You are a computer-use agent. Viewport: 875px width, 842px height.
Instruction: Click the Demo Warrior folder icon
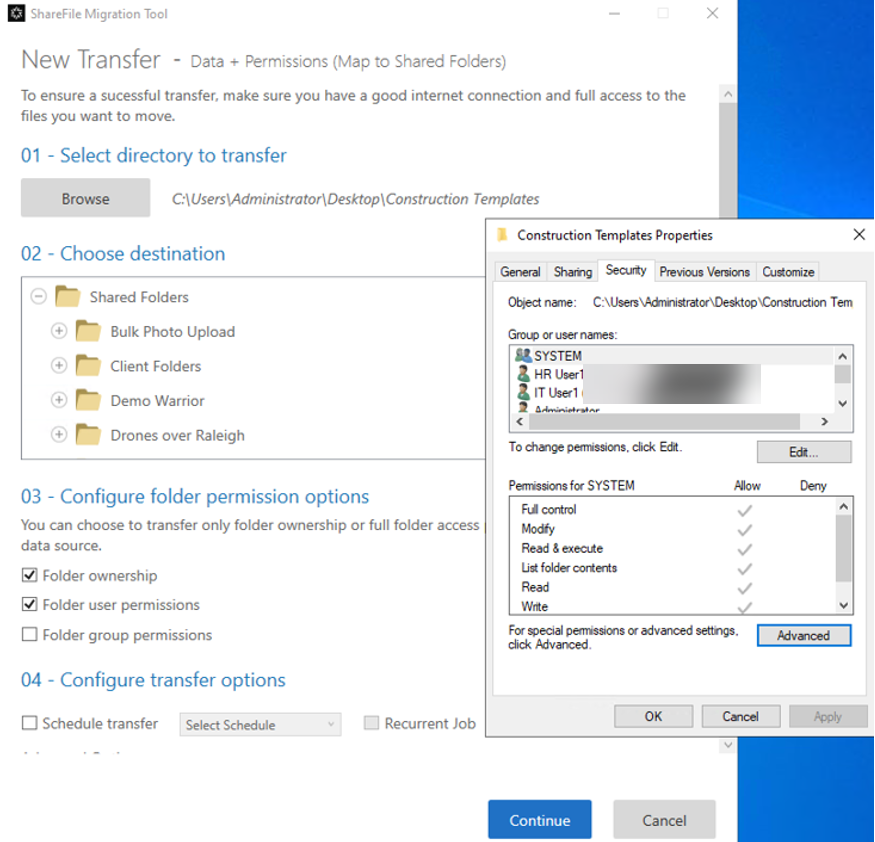(88, 401)
